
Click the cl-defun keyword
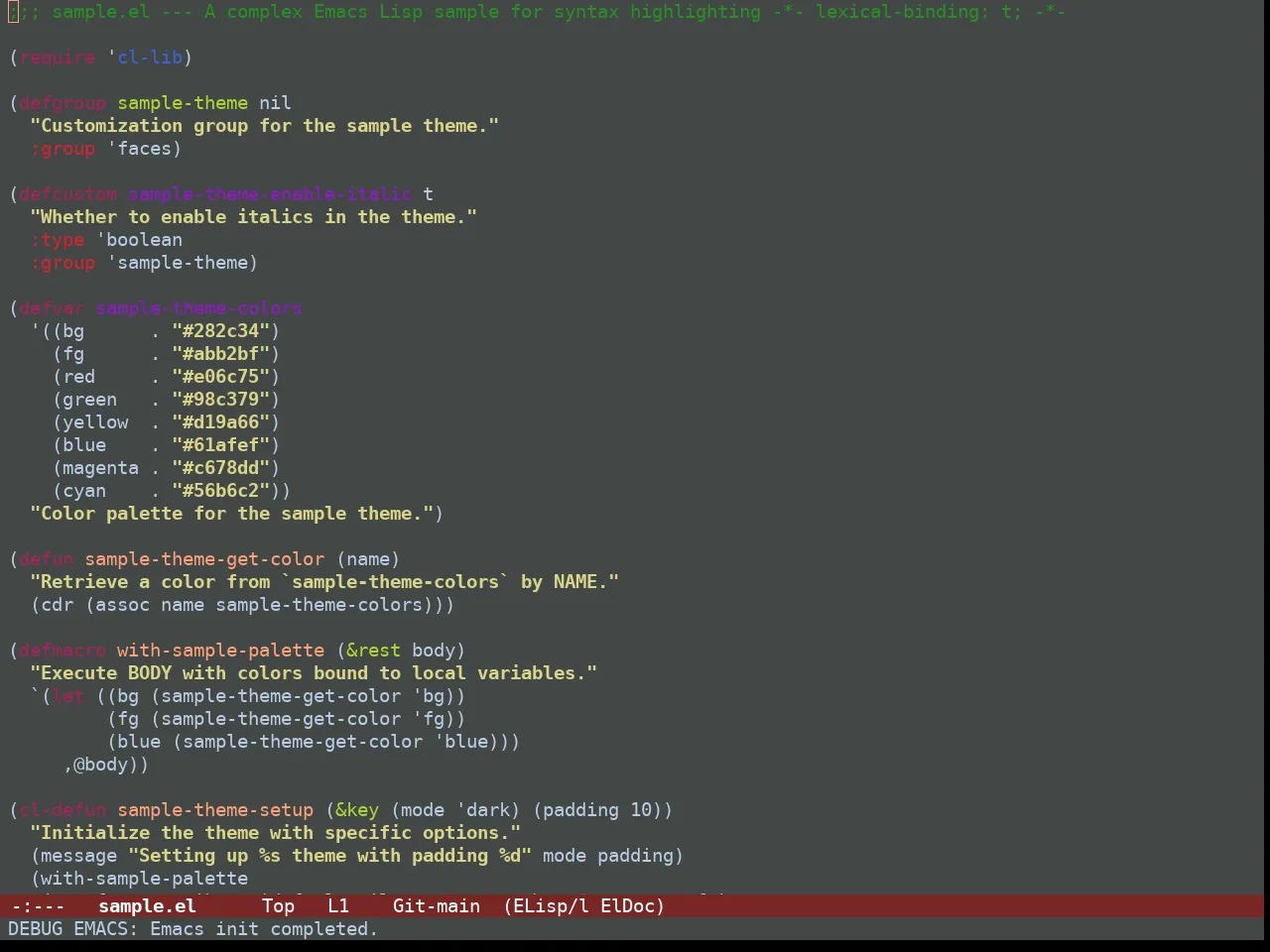63,810
